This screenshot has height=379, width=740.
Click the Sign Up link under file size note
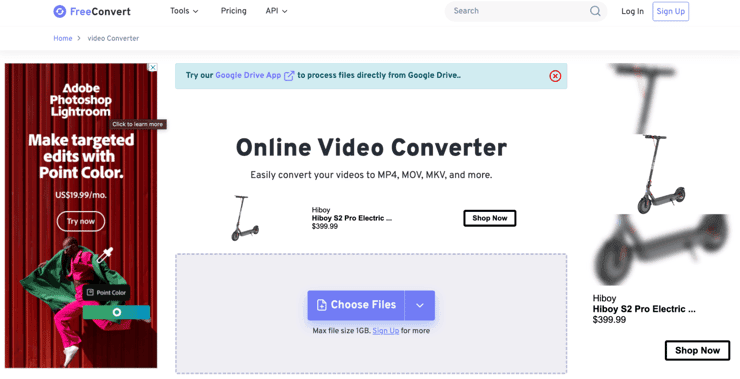pyautogui.click(x=386, y=331)
